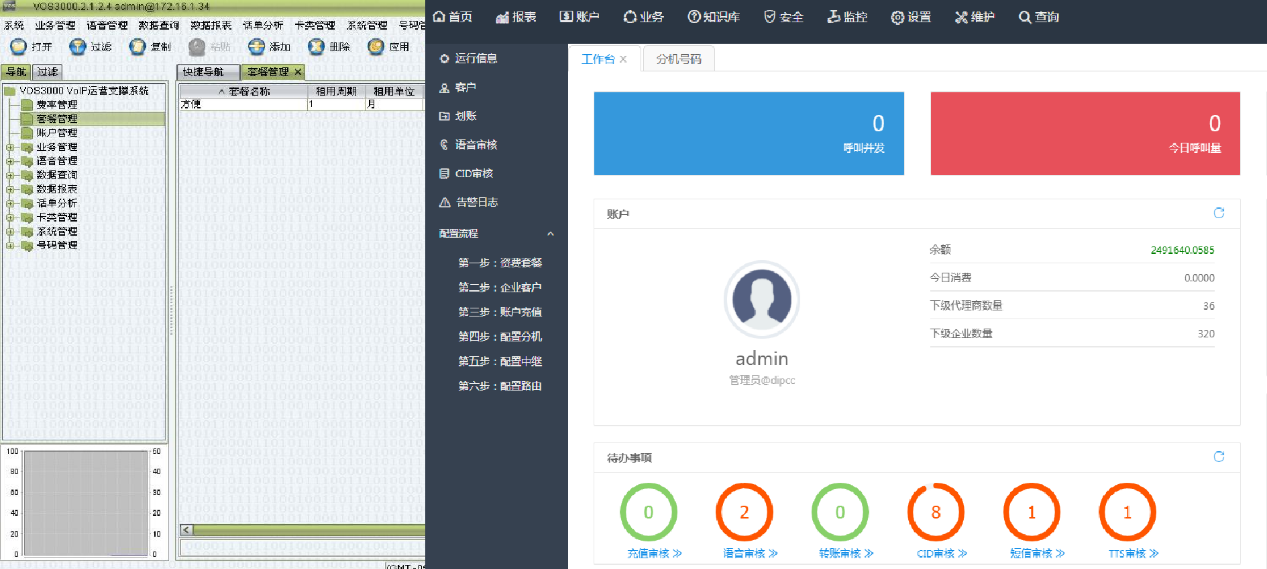Expand the 业务管理 tree node
The image size is (1267, 569).
pos(9,147)
